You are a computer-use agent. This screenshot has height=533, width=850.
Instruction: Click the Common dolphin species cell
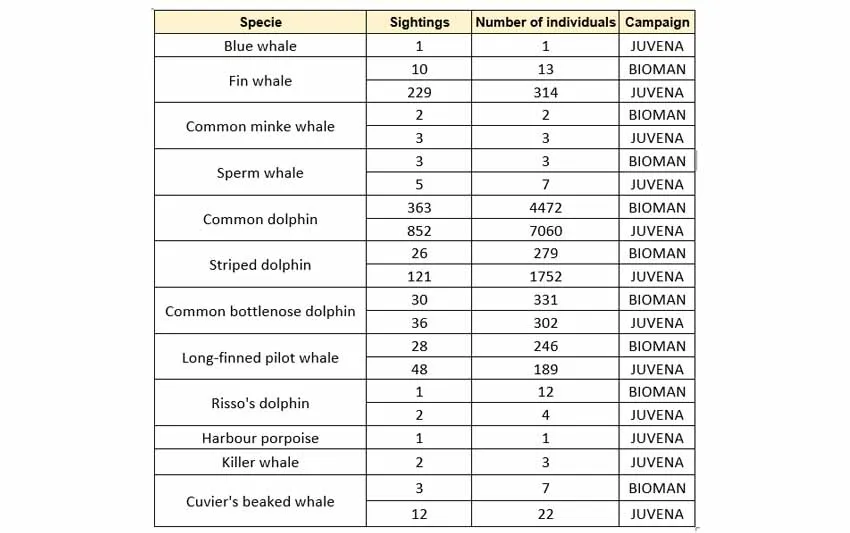[260, 219]
